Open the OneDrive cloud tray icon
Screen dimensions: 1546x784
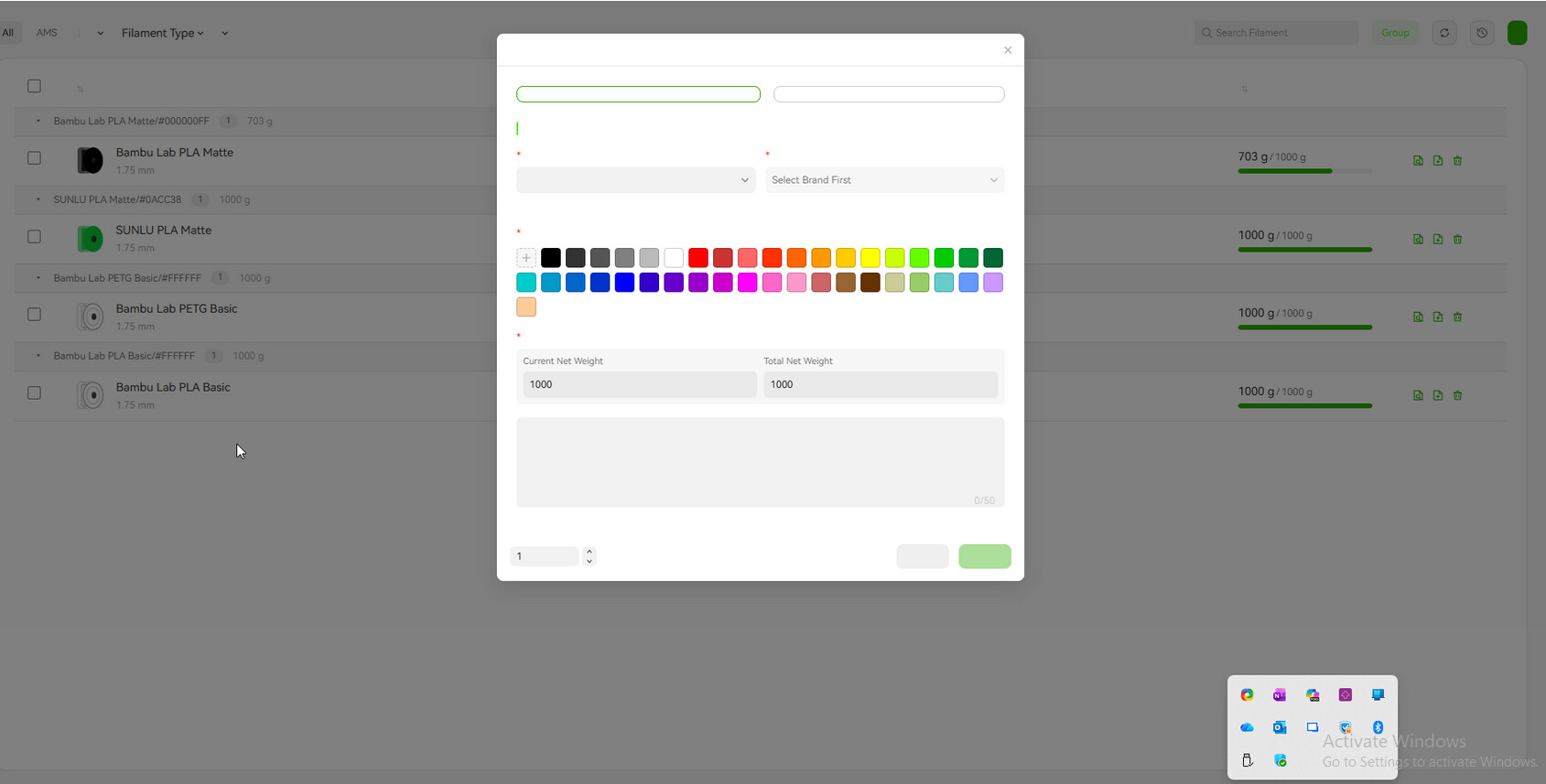1247,728
